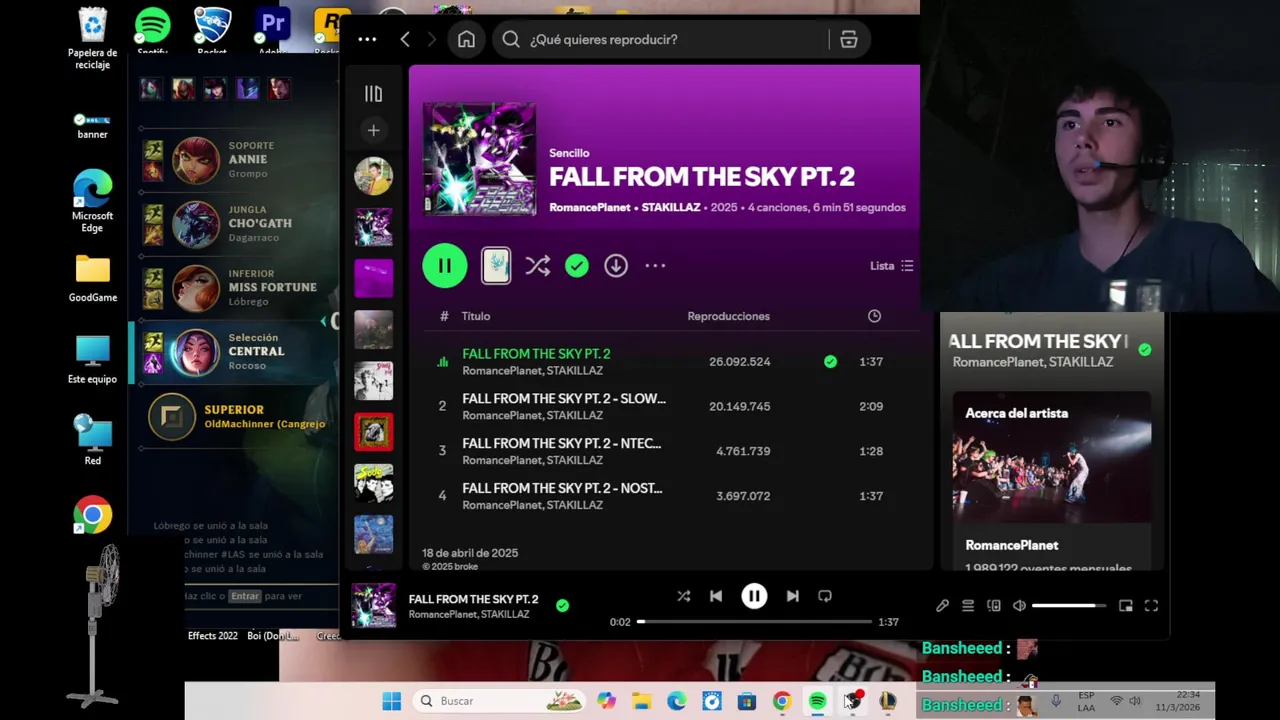
Task: Open the album preview card next to play button
Action: pos(496,265)
